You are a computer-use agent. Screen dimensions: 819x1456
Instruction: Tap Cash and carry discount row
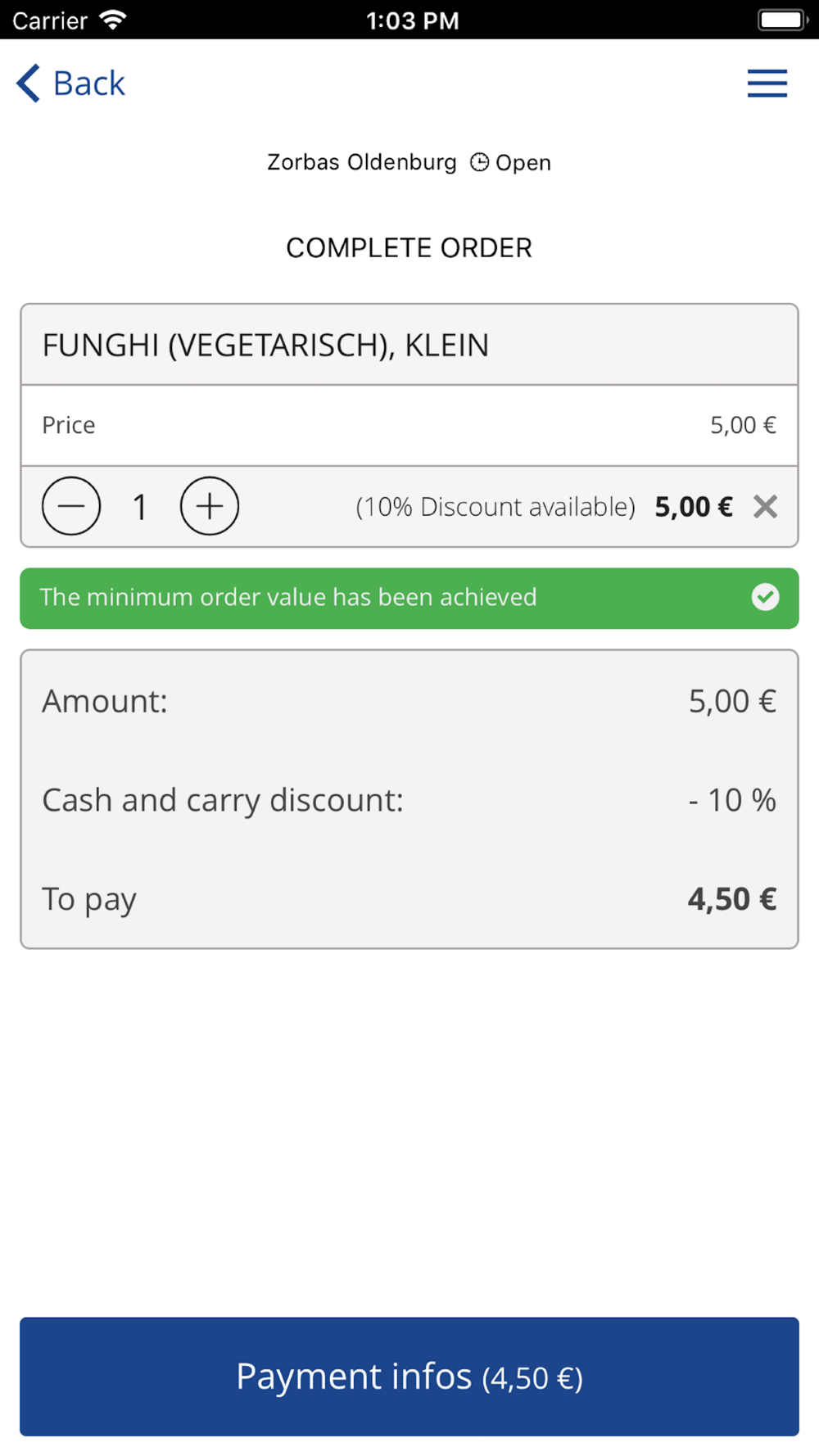[409, 800]
